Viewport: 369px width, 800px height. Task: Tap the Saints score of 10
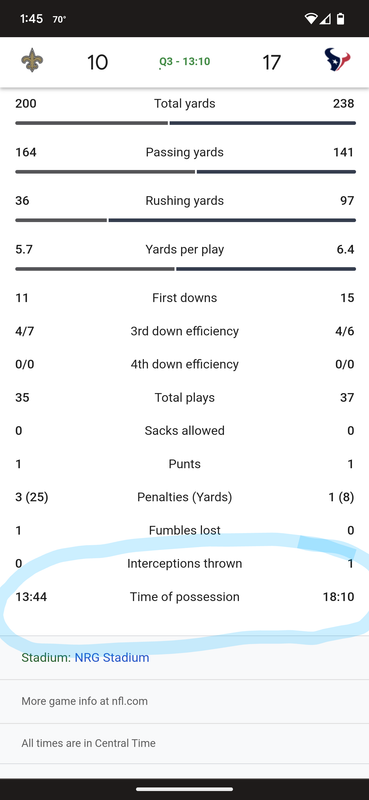97,62
